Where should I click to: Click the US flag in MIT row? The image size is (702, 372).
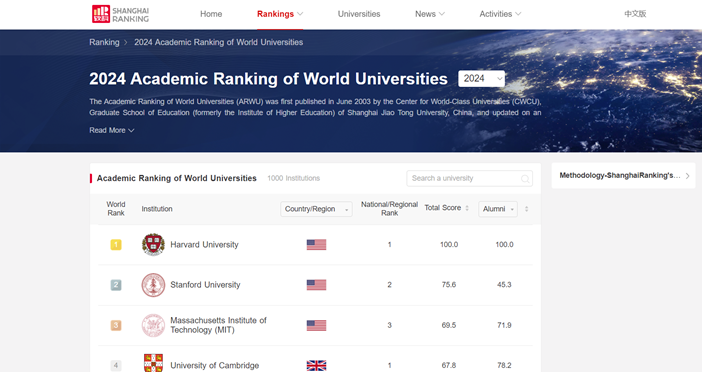[x=316, y=325]
